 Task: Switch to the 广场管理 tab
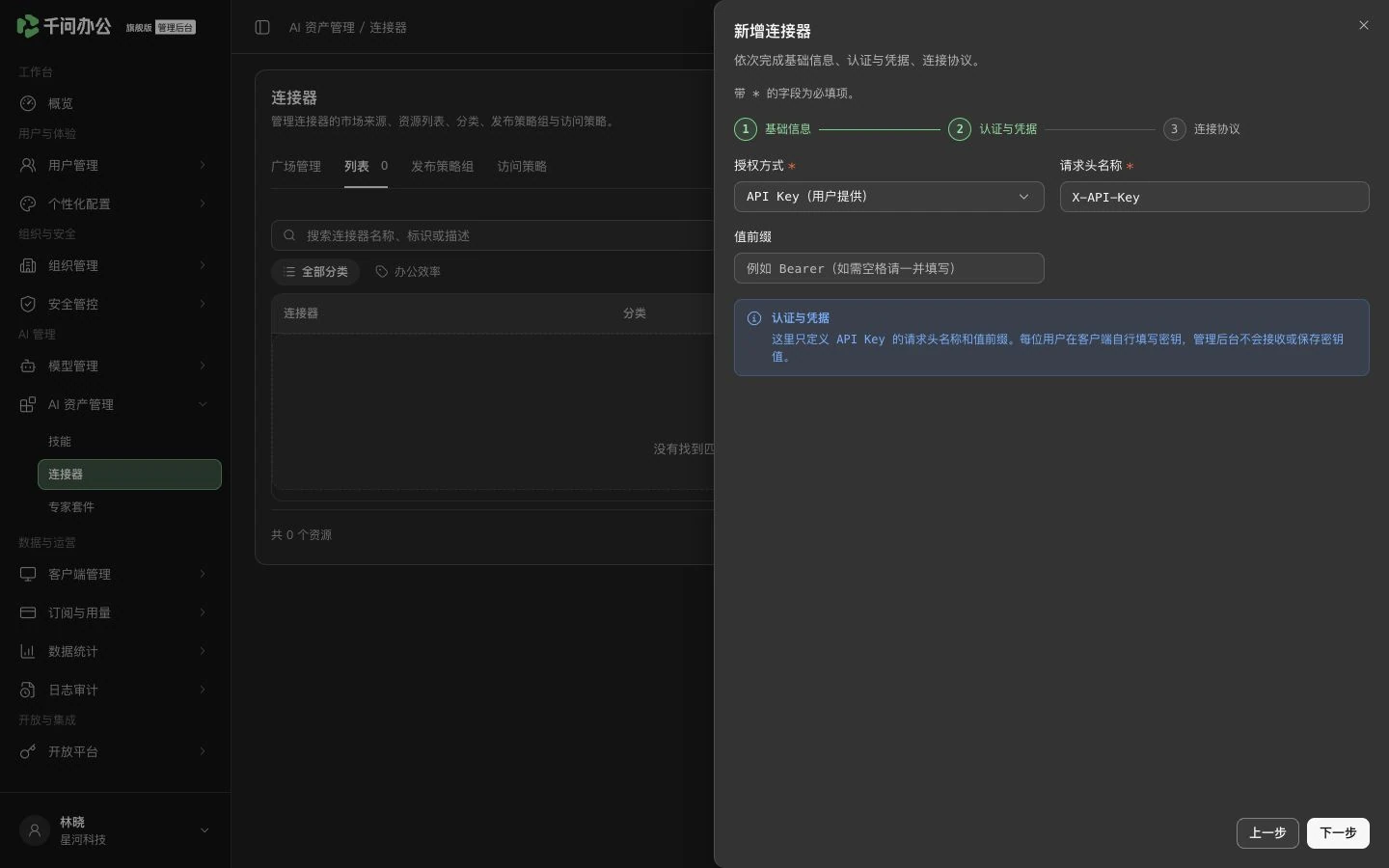pos(296,166)
